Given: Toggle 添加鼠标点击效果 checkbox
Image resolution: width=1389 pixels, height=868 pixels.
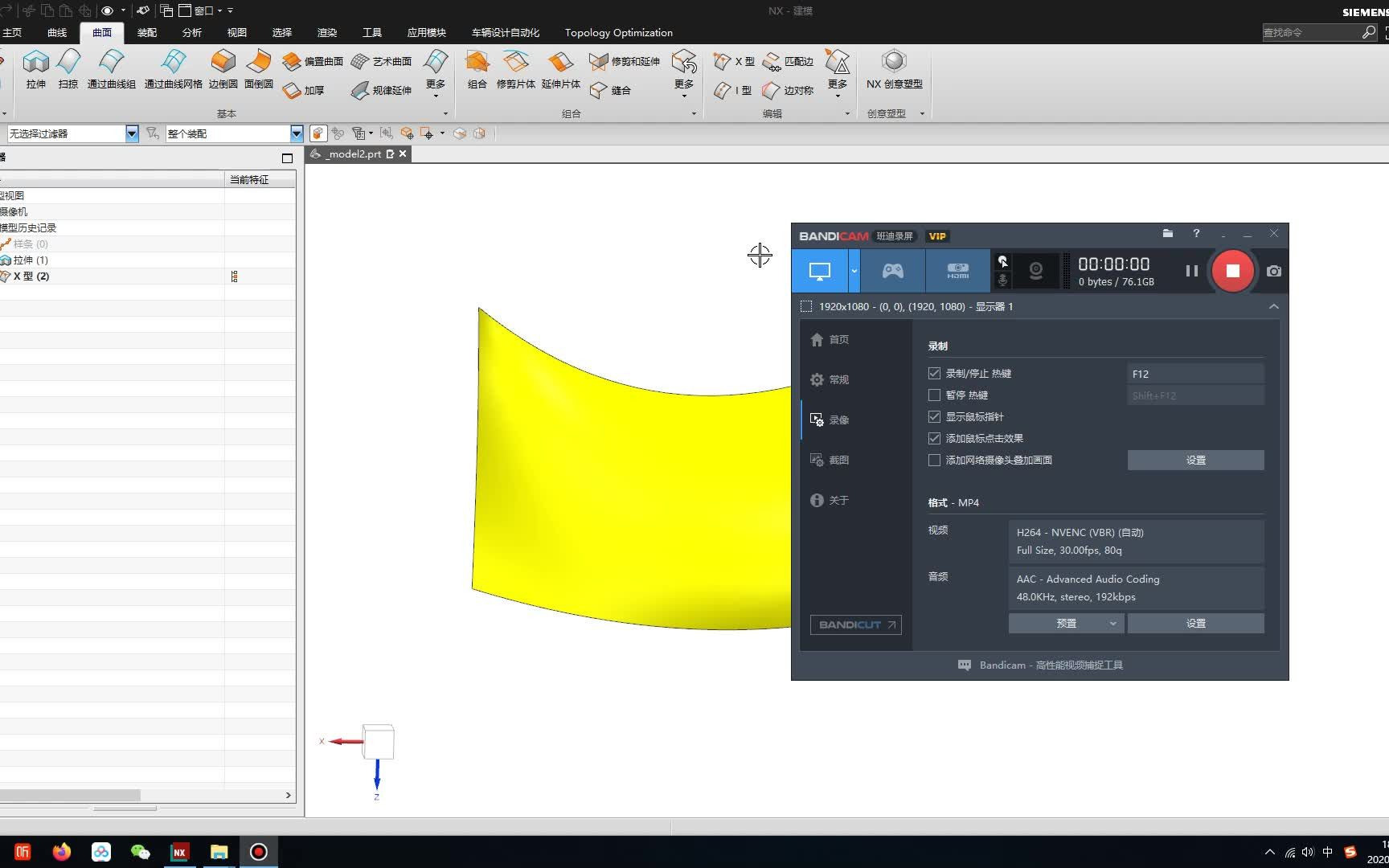Looking at the screenshot, I should [934, 438].
